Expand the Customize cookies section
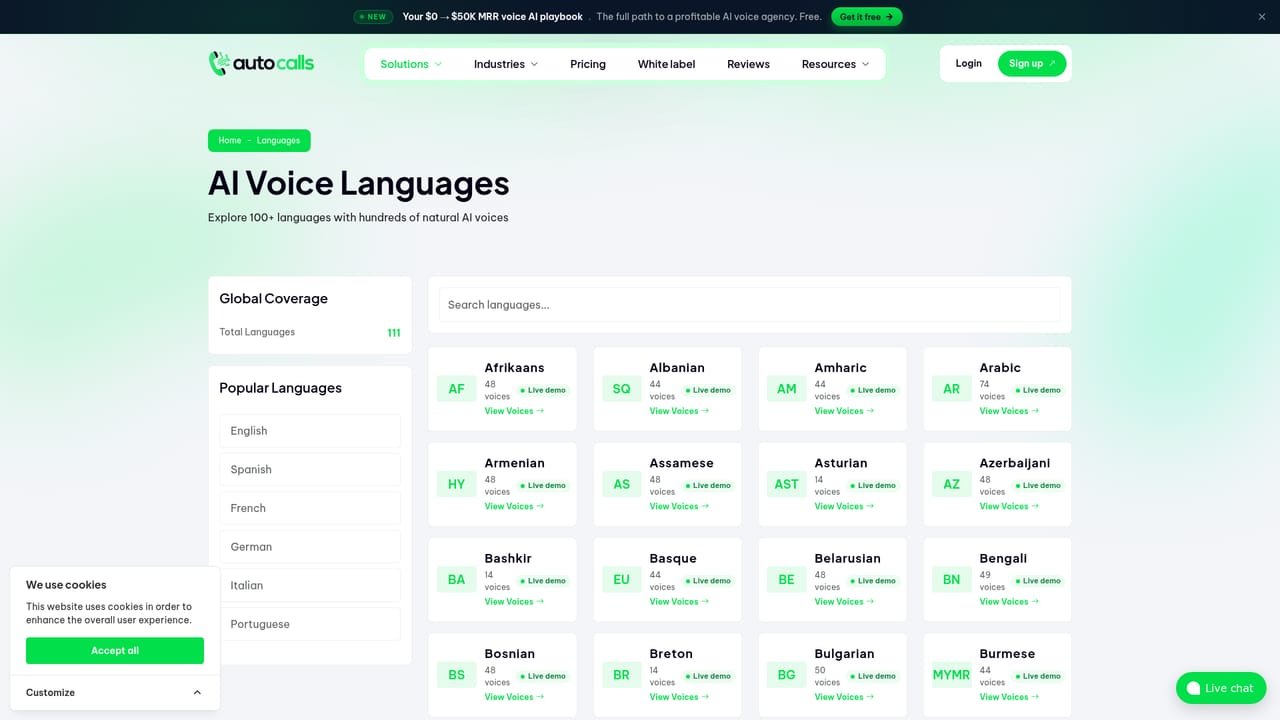The height and width of the screenshot is (720, 1280). (x=115, y=692)
